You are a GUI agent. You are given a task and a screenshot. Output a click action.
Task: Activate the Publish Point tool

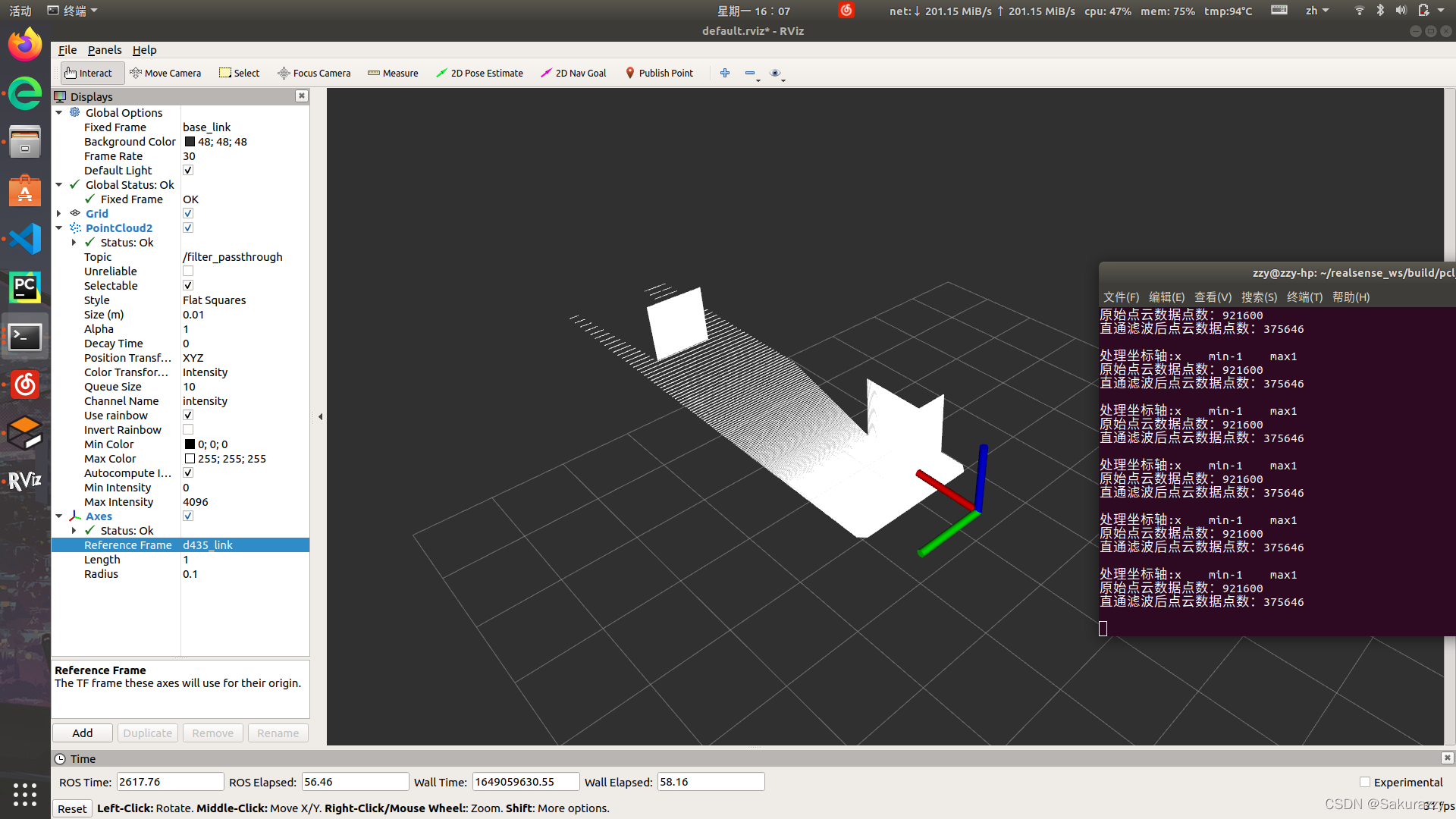[x=659, y=73]
